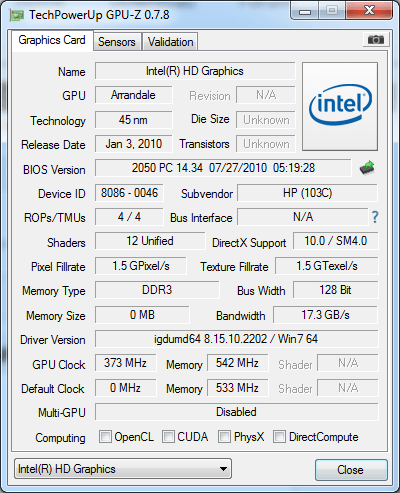
Task: Click the GPU-Z title bar app icon
Action: click(x=17, y=15)
